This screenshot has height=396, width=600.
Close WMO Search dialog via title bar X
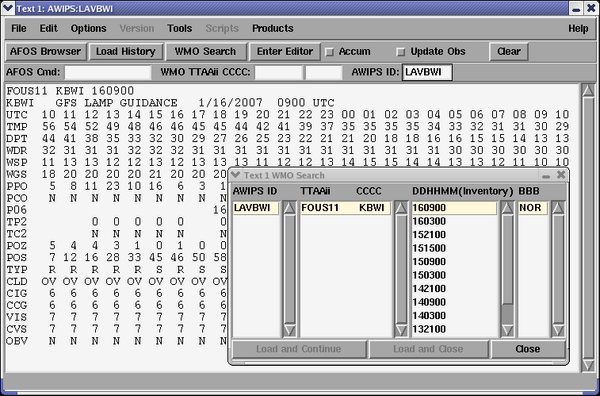click(561, 175)
